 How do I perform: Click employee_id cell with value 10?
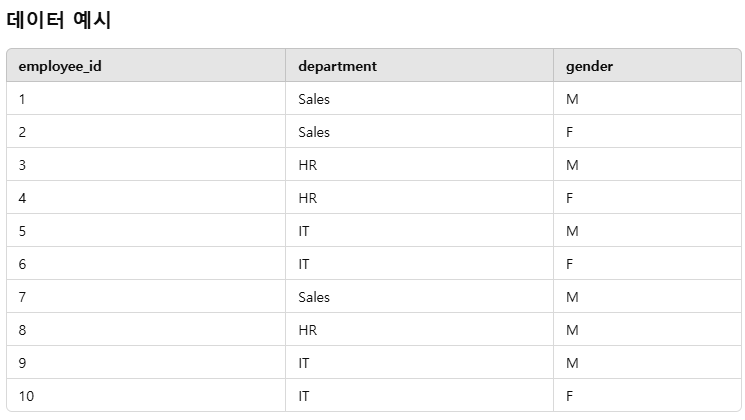146,395
